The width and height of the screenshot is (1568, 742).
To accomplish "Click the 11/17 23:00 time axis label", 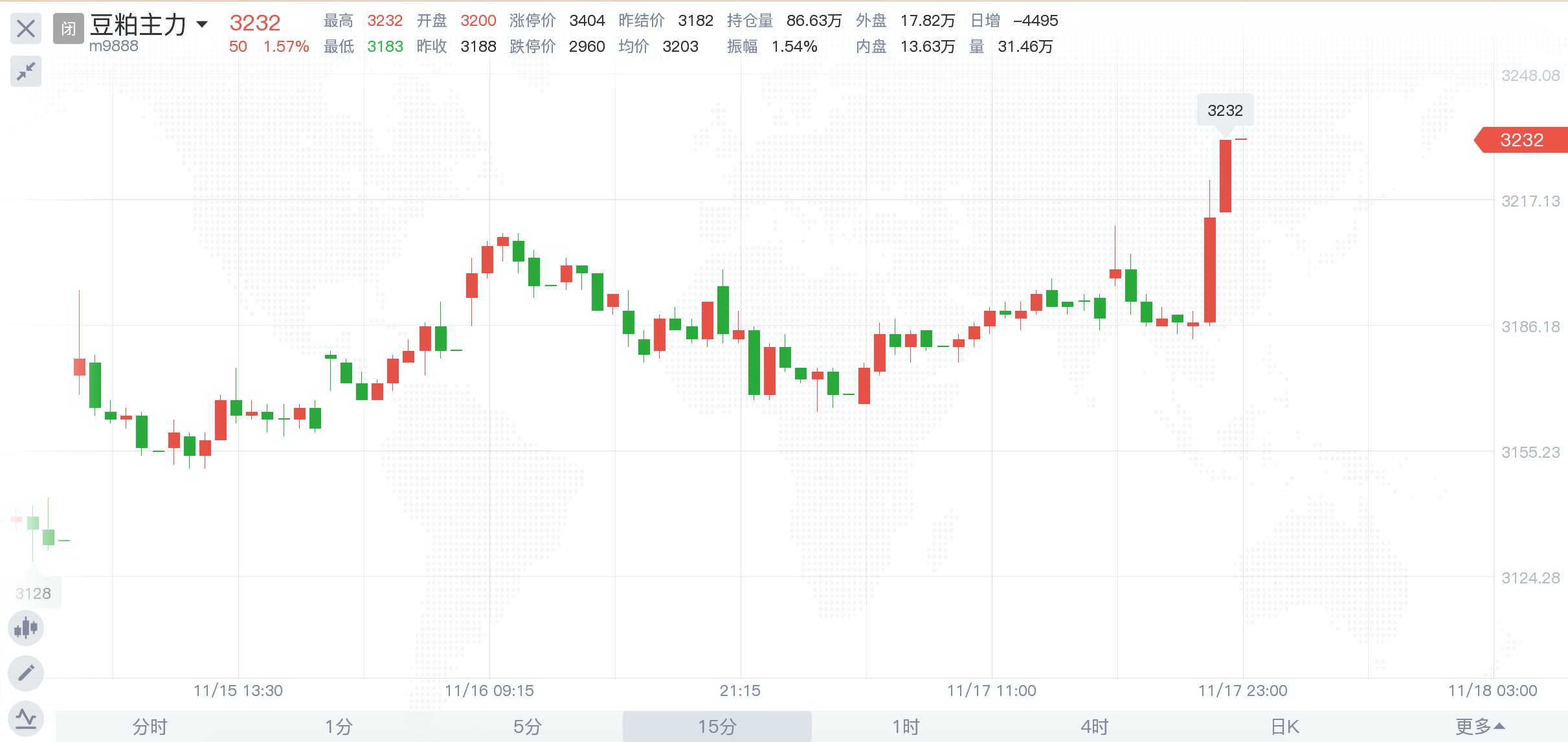I will click(1243, 691).
